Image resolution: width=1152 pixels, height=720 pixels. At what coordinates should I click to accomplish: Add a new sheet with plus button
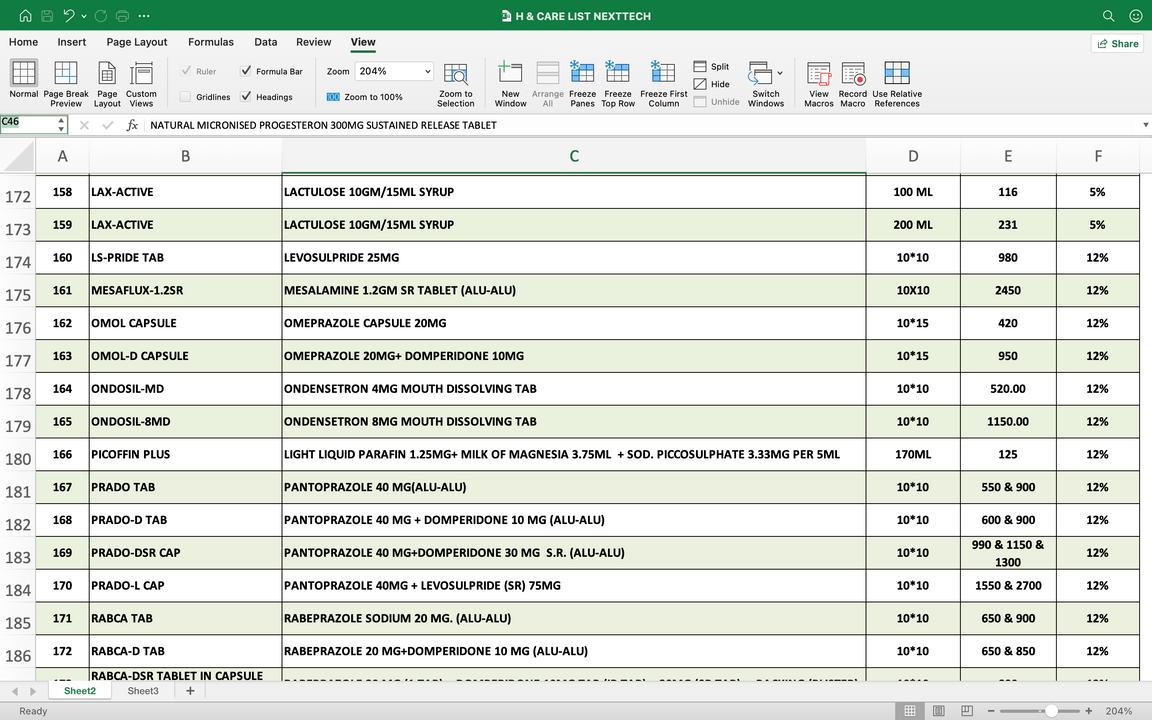pyautogui.click(x=190, y=691)
